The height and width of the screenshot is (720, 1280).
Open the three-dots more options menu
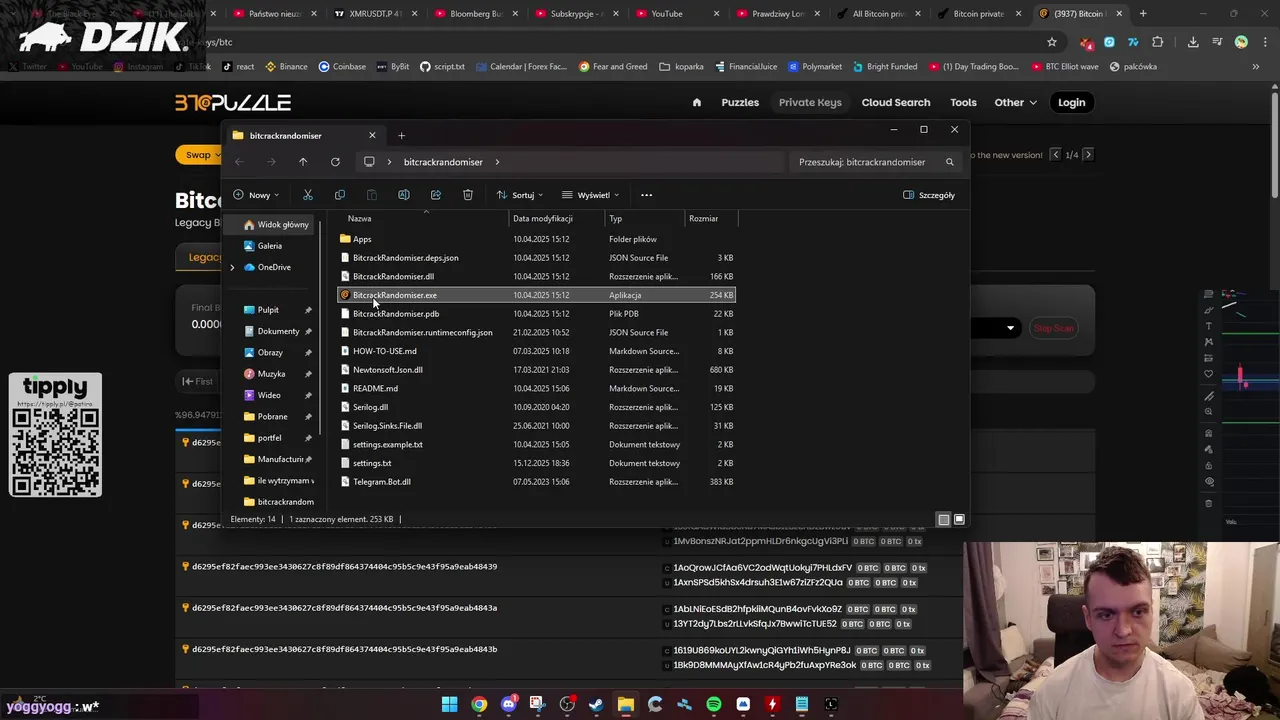[x=646, y=195]
